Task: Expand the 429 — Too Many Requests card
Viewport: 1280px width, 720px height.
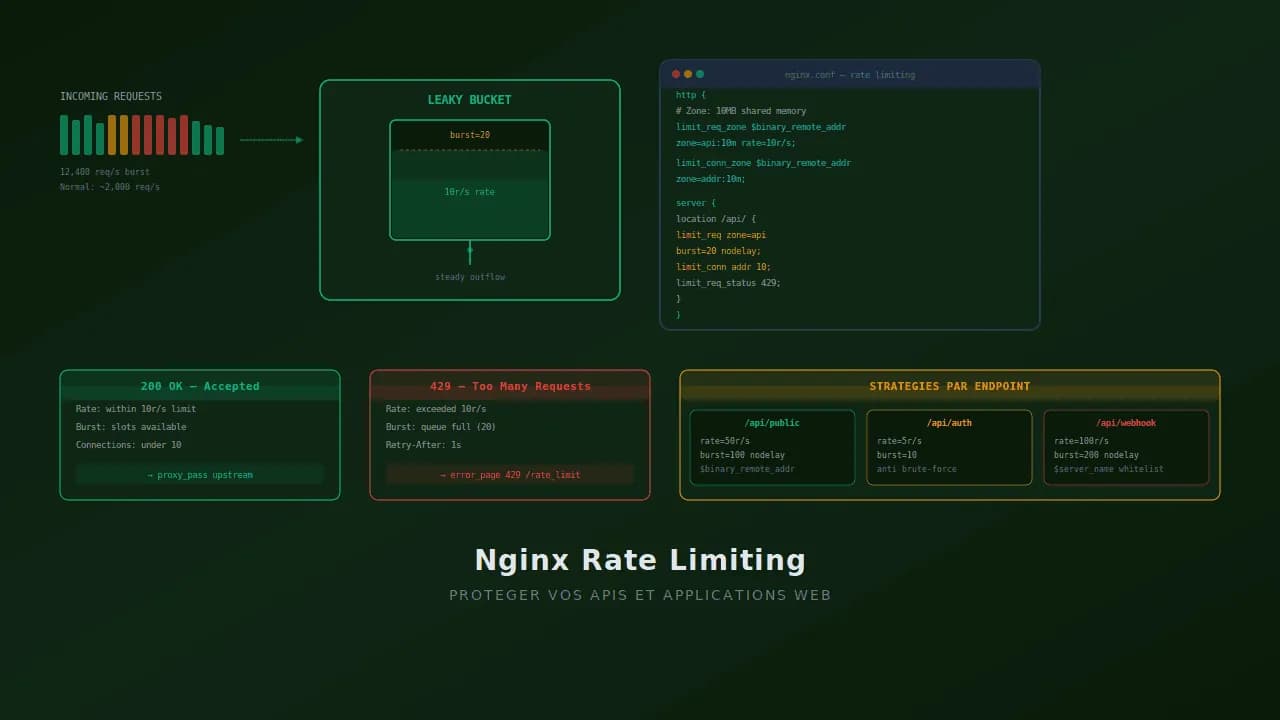Action: tap(510, 386)
